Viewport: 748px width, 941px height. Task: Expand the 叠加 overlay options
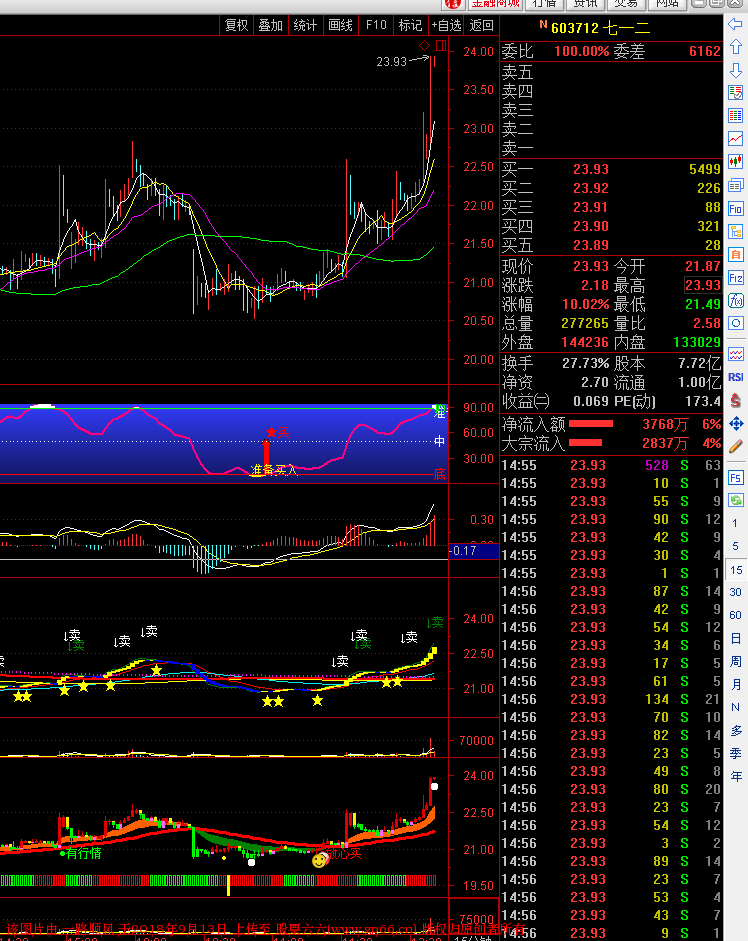[270, 25]
